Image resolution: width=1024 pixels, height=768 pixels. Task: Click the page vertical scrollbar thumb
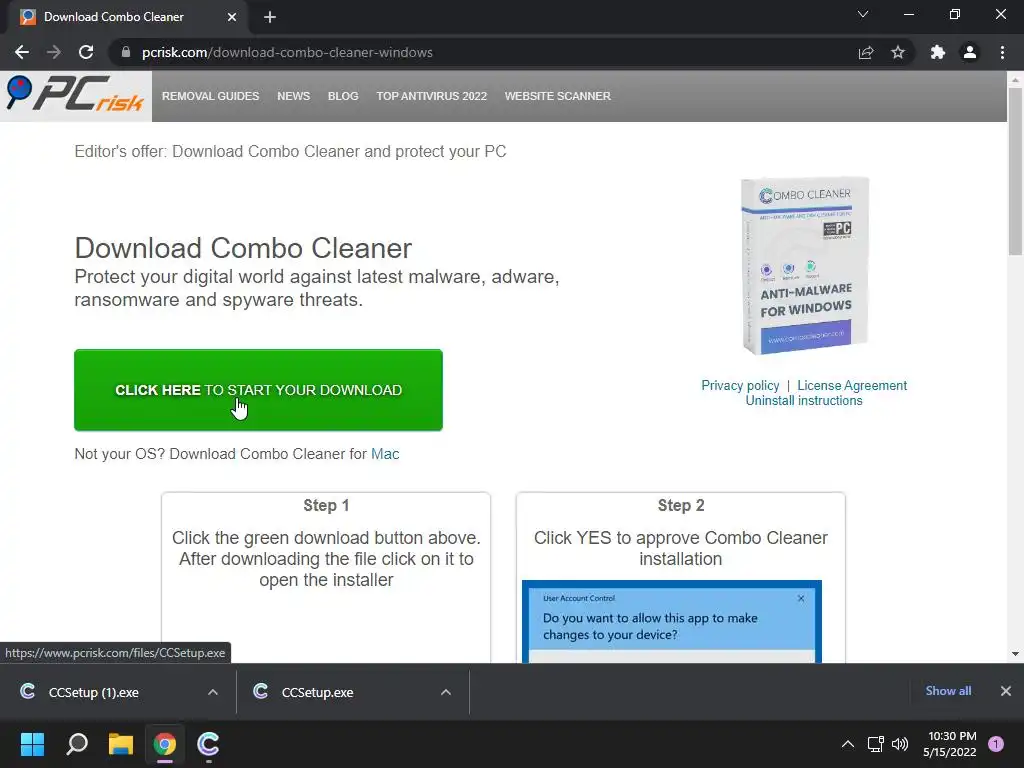[1015, 171]
